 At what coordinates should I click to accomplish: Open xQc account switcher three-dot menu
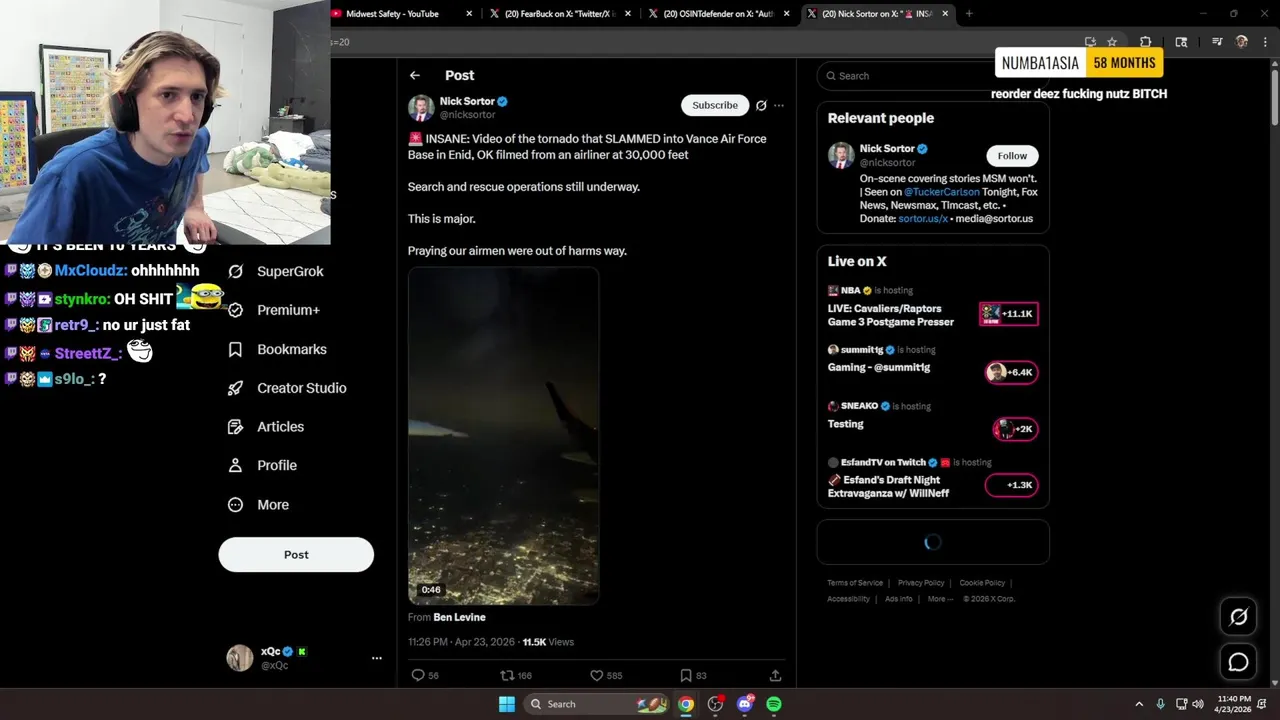click(377, 658)
